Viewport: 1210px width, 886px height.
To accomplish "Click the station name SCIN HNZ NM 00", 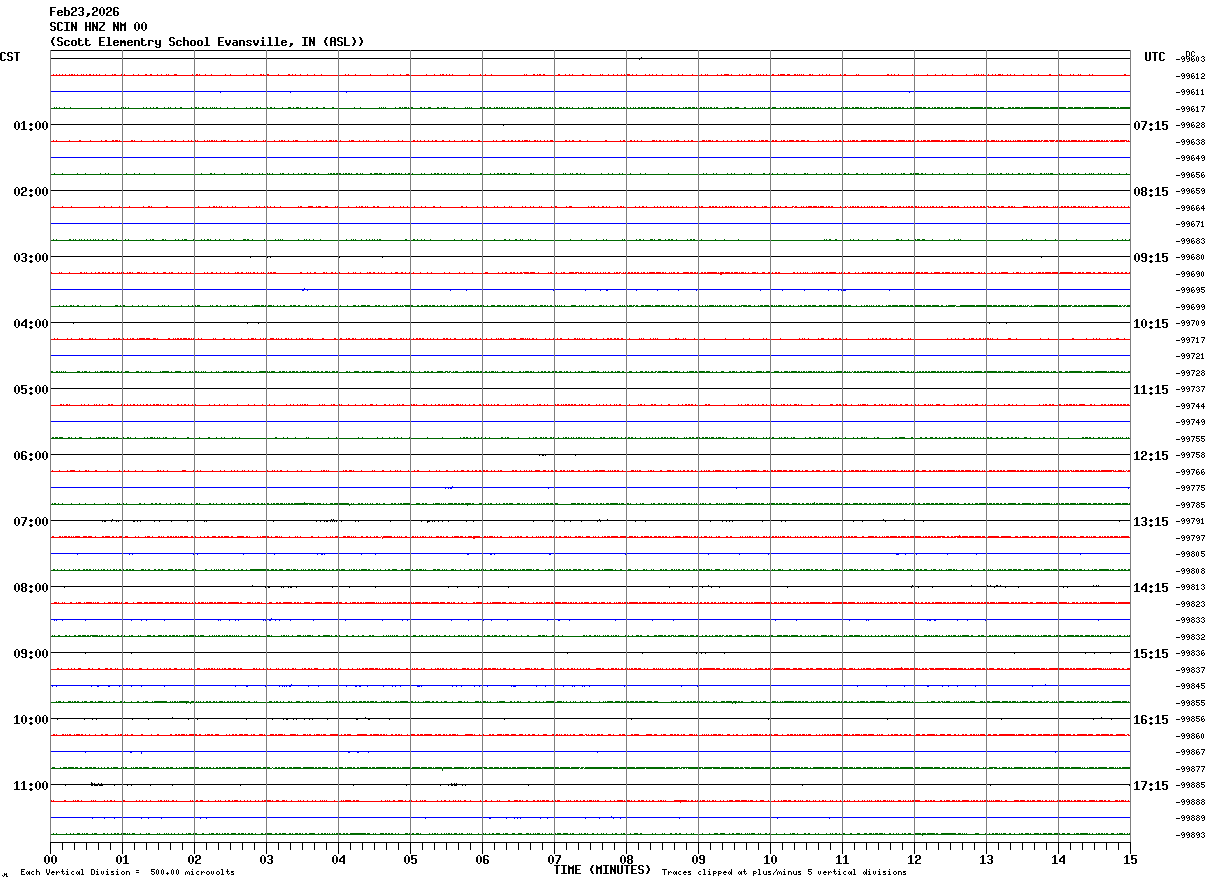I will [x=98, y=27].
